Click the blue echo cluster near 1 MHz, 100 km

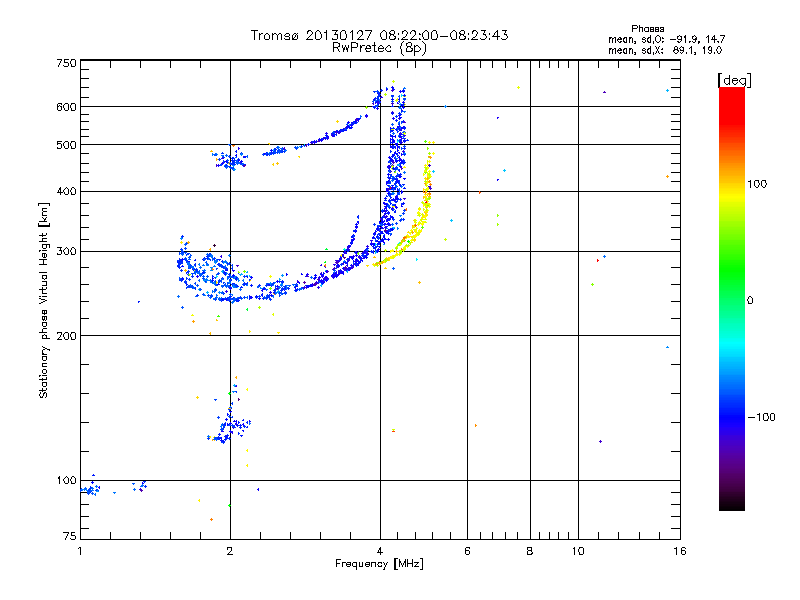pyautogui.click(x=91, y=489)
